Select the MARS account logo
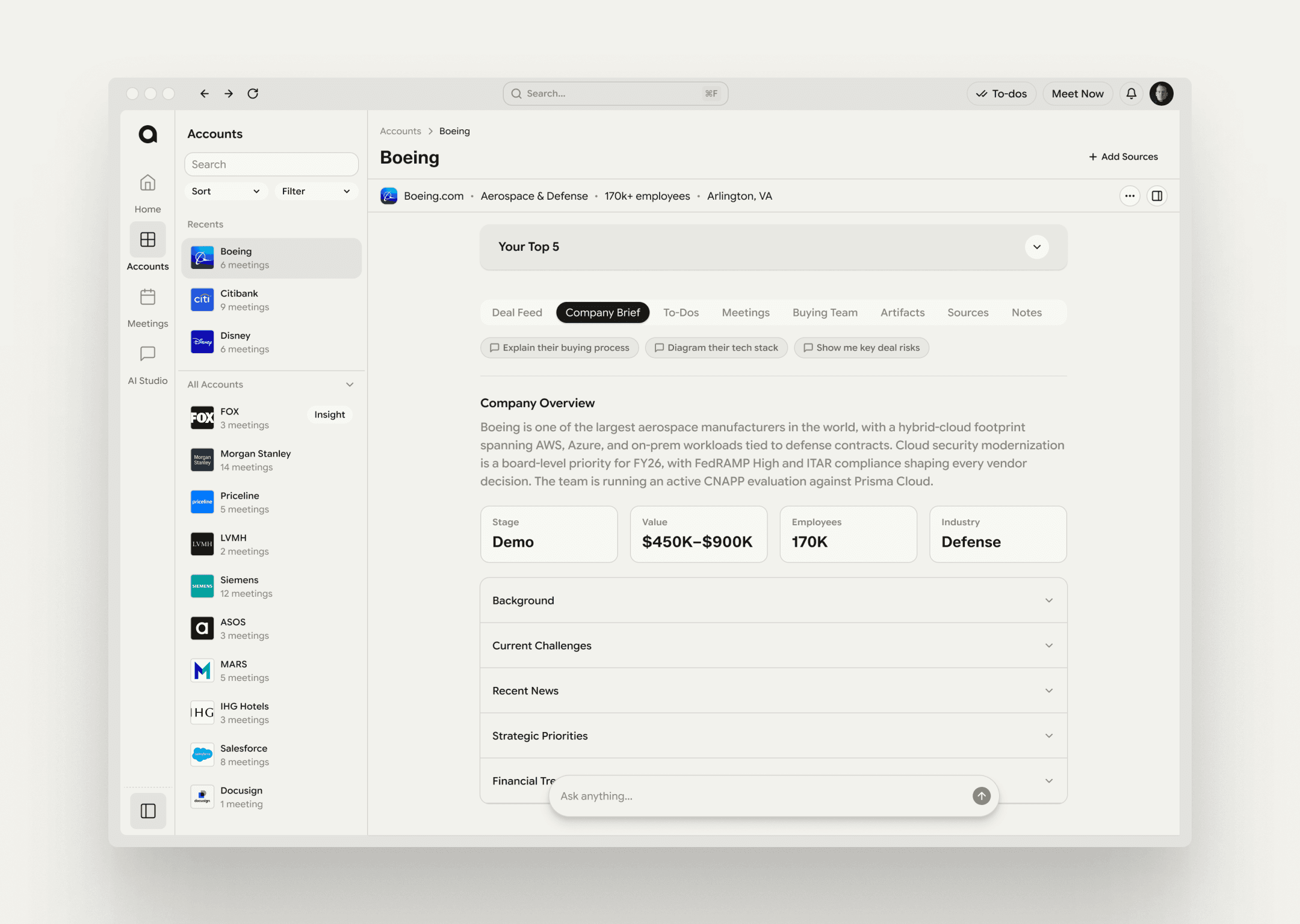Screen dimensions: 1300x924 (x=202, y=670)
